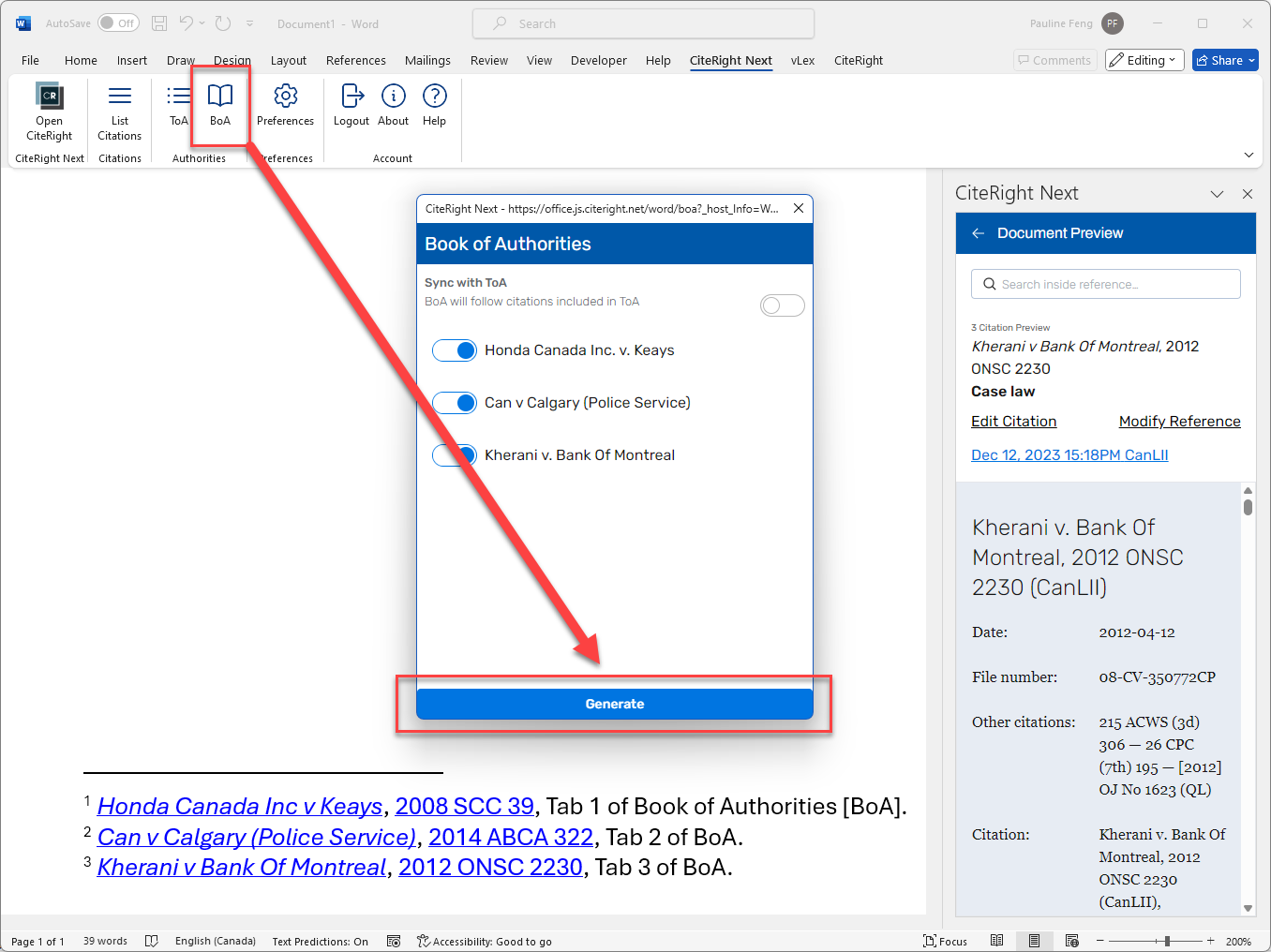Close the Book of Authorities dialog
This screenshot has width=1271, height=952.
tap(799, 208)
